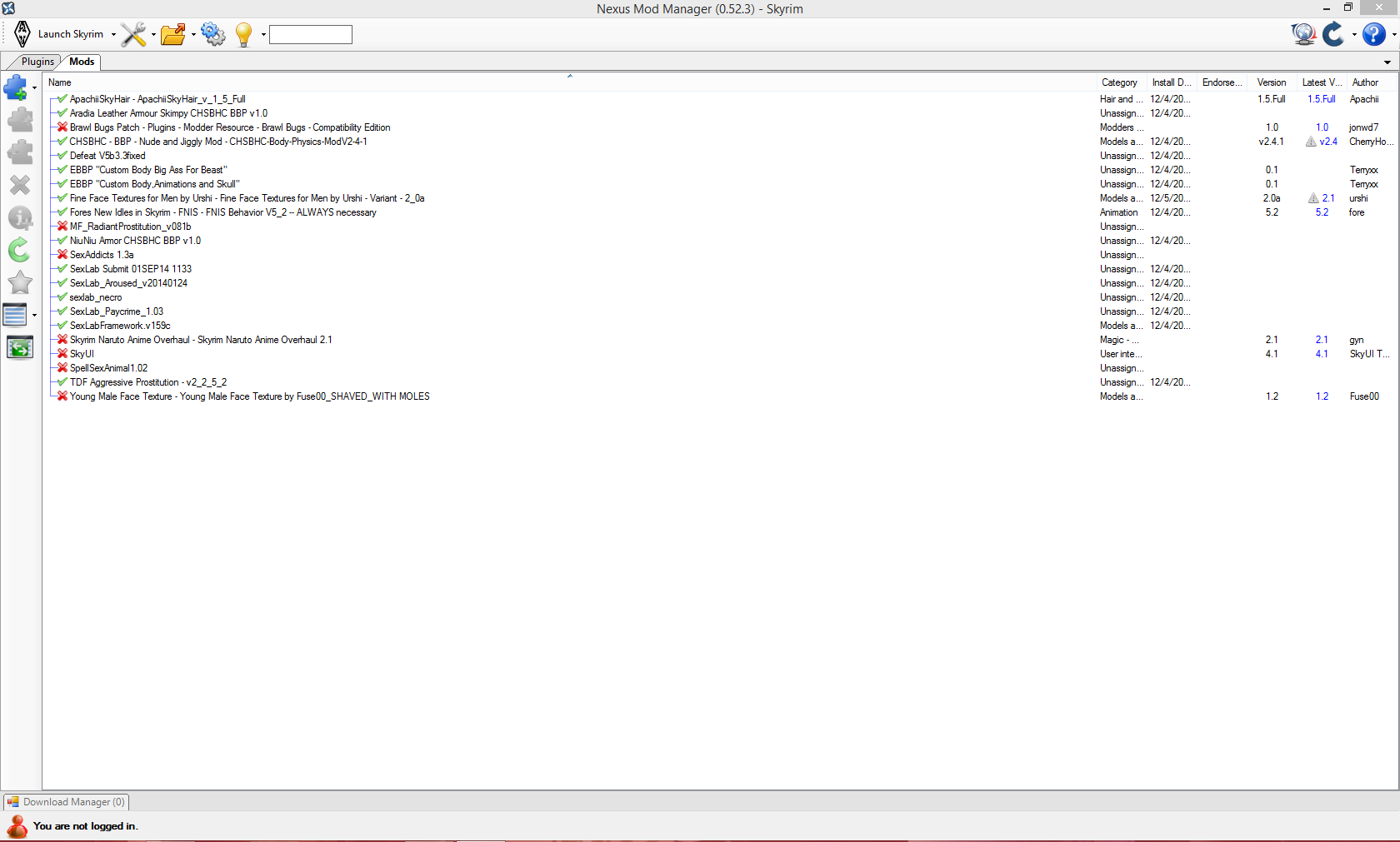Click the category view list icon
Image resolution: width=1400 pixels, height=842 pixels.
[15, 315]
